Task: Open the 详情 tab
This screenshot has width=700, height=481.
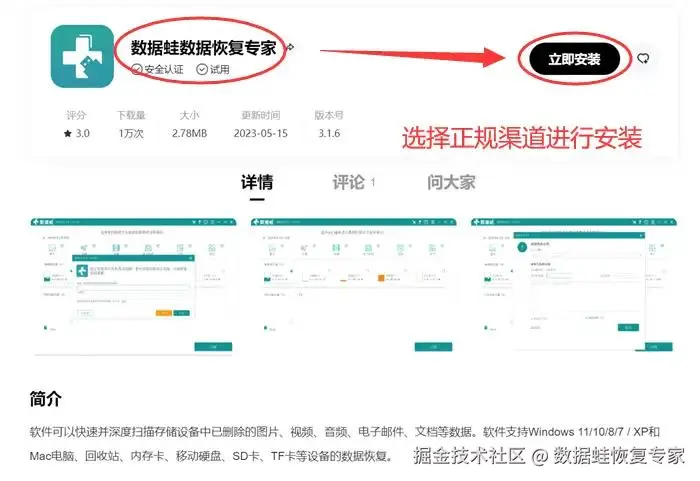Action: point(257,182)
